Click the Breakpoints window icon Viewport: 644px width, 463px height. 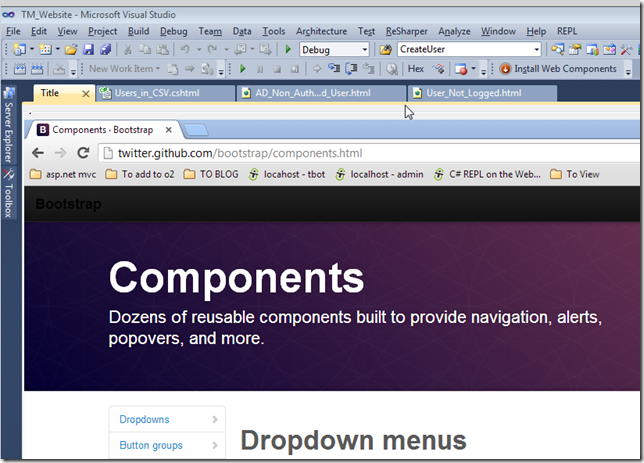click(x=461, y=69)
